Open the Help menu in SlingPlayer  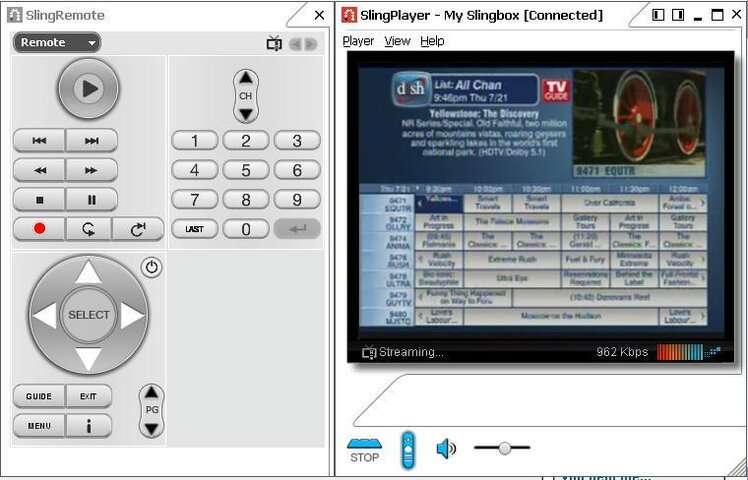click(432, 42)
